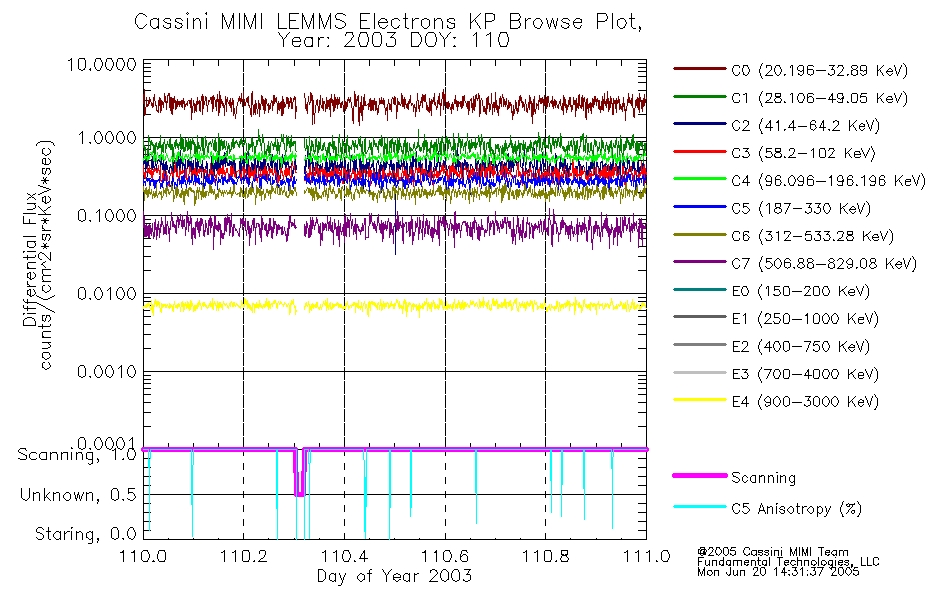This screenshot has height=600, width=950.
Task: Select the C1 green legend swatch
Action: coord(699,96)
